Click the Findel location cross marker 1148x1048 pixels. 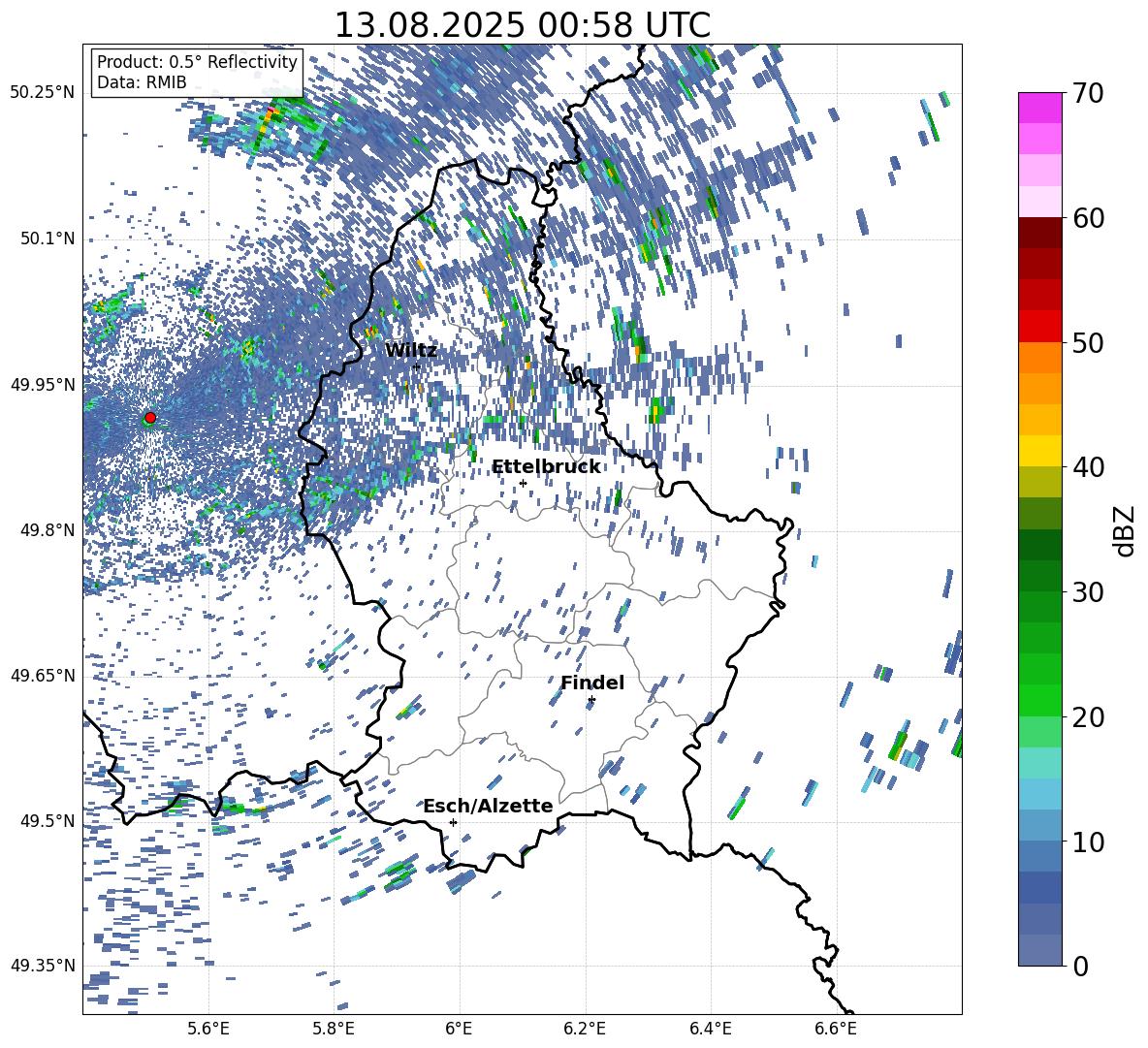pyautogui.click(x=591, y=700)
